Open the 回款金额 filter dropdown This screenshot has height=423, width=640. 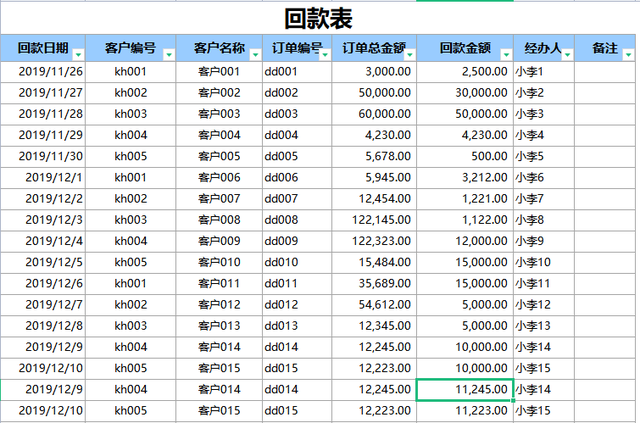coord(507,55)
